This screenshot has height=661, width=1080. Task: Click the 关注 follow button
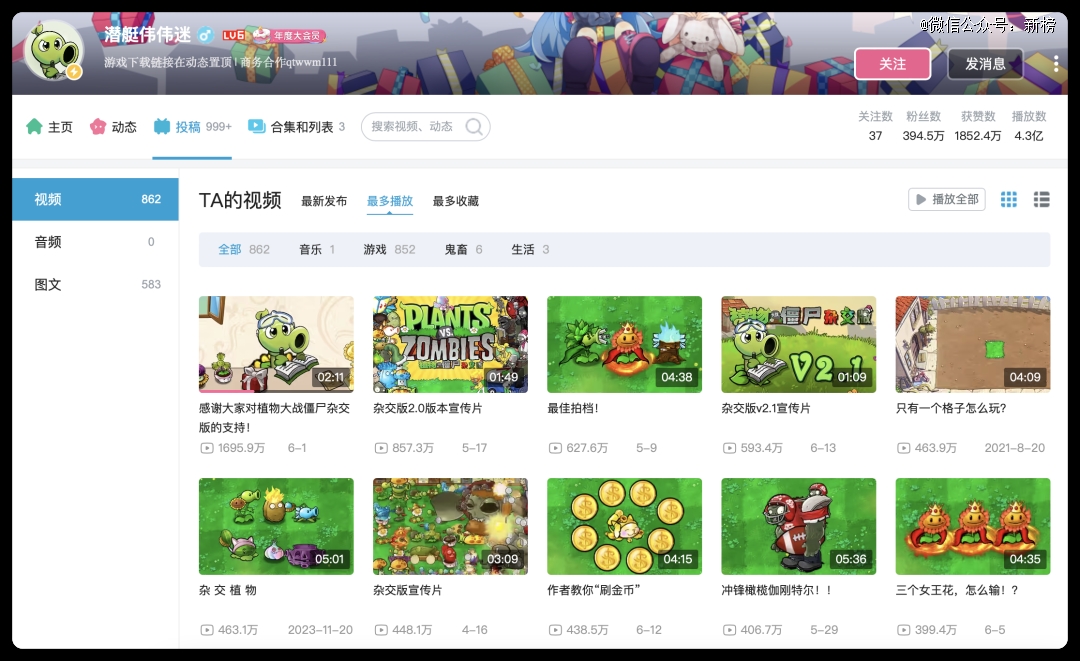point(893,64)
